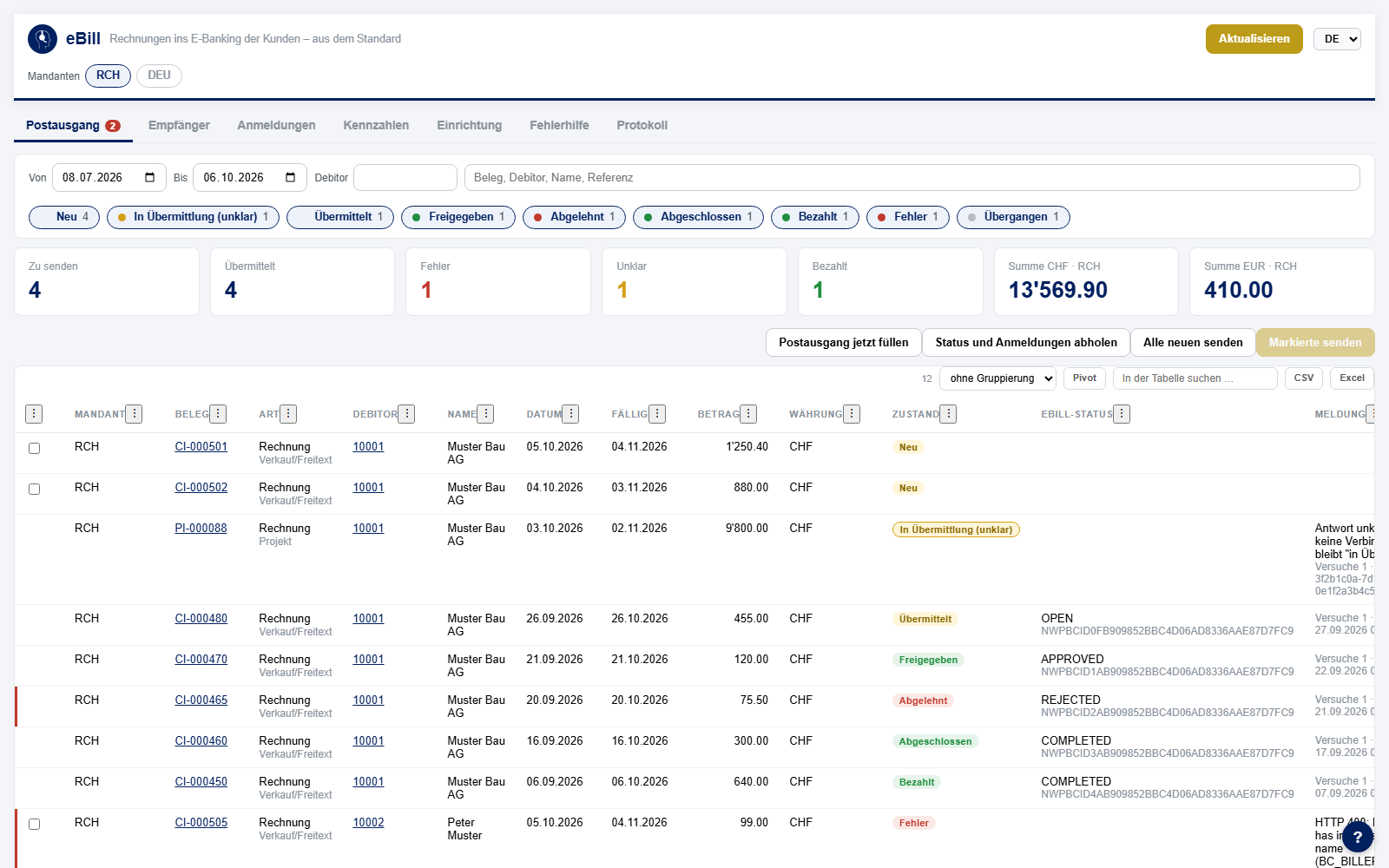Click Alle neuen senden button
The width and height of the screenshot is (1389, 868).
[x=1193, y=342]
